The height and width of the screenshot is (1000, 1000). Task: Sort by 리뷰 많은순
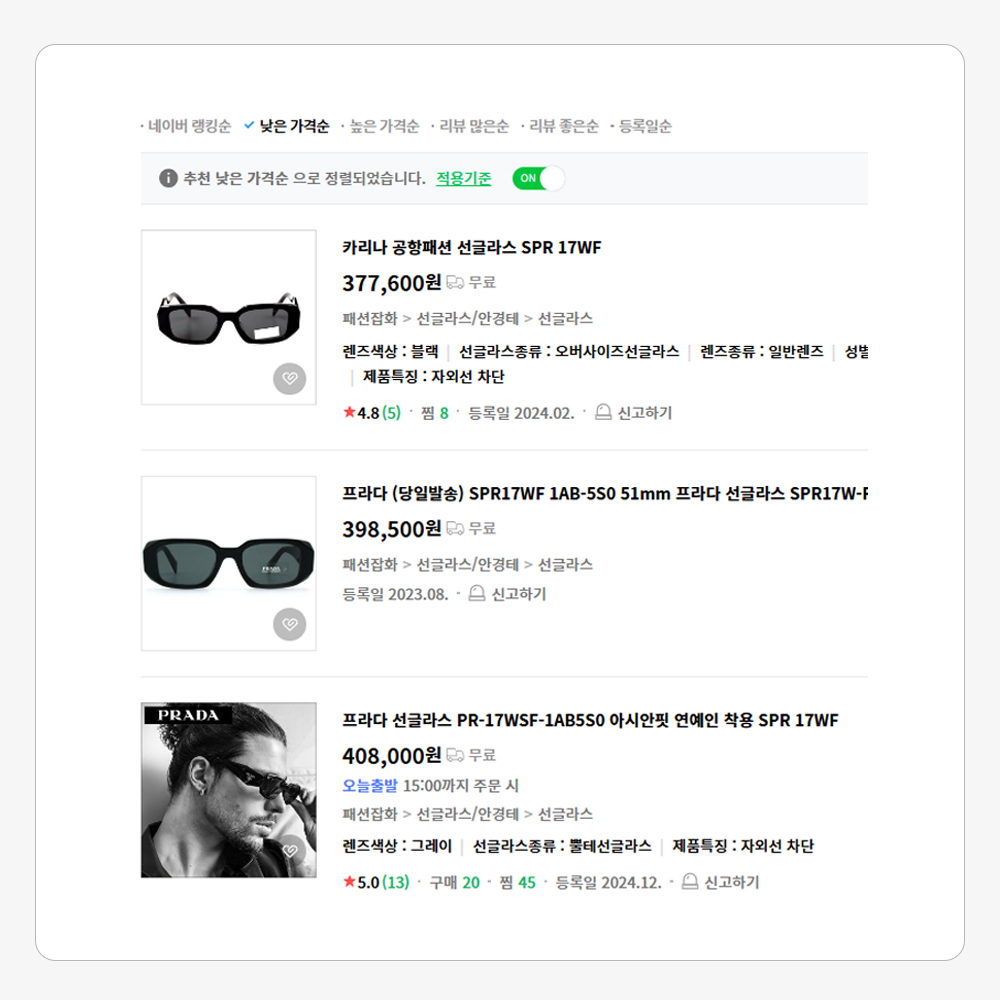pos(474,126)
